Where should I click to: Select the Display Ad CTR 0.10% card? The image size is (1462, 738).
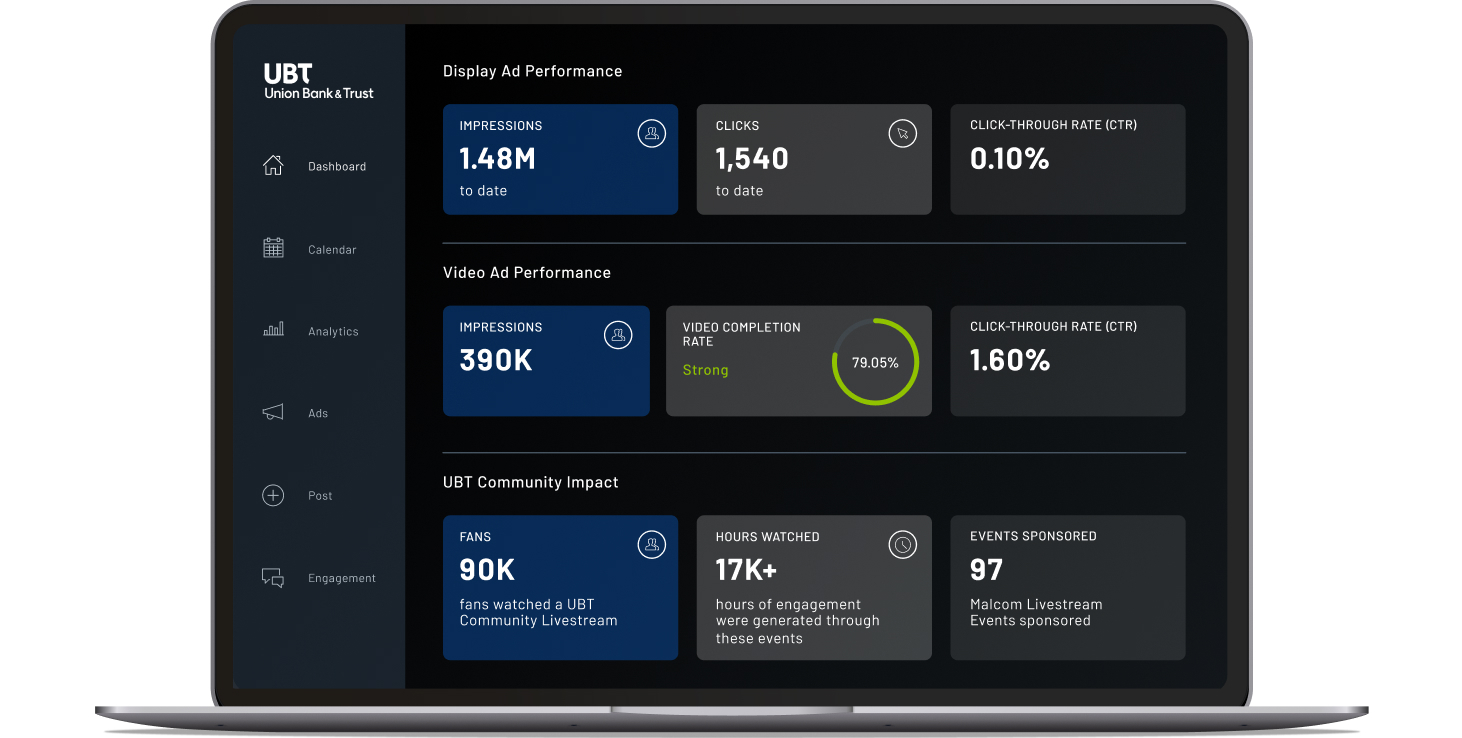click(1067, 159)
